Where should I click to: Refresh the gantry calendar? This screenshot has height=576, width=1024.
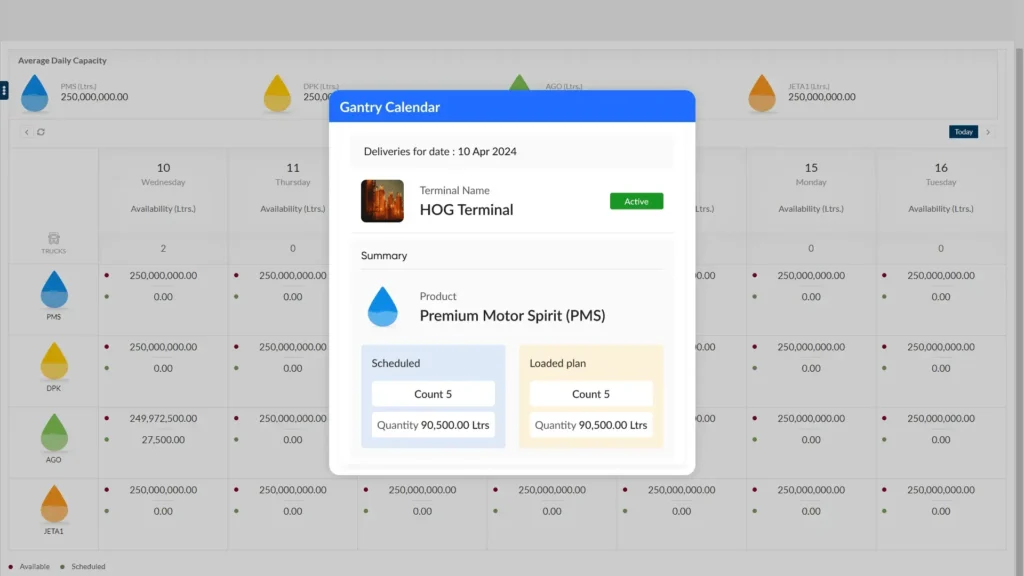pos(41,132)
